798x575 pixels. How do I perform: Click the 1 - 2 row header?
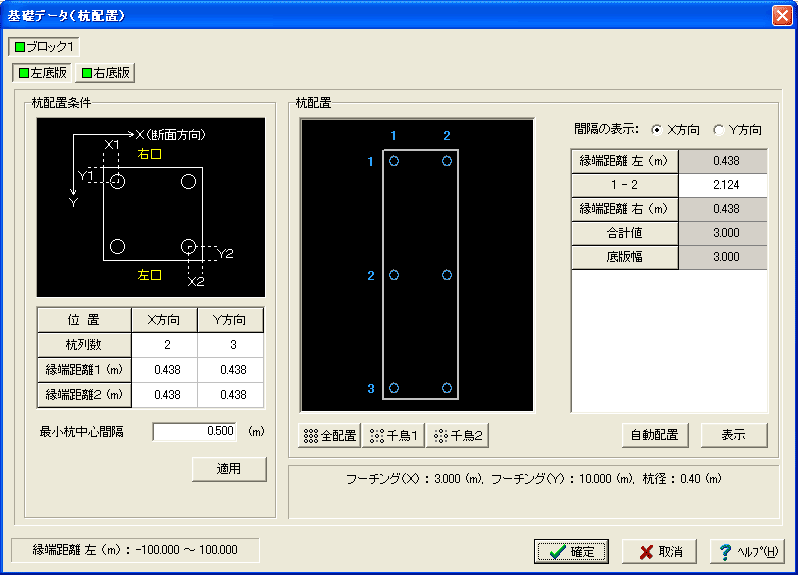pos(625,185)
